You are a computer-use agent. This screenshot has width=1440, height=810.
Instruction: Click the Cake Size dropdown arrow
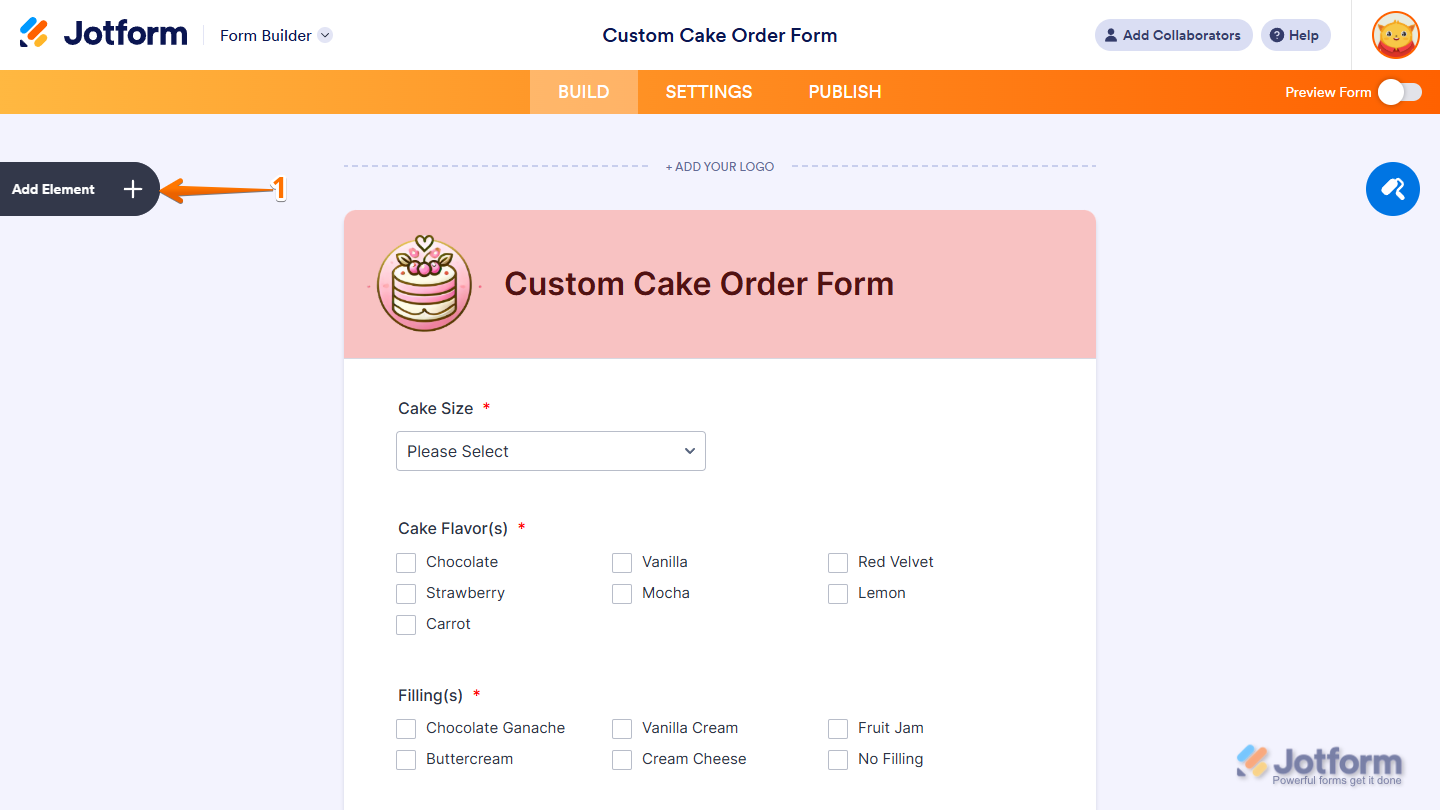coord(689,451)
